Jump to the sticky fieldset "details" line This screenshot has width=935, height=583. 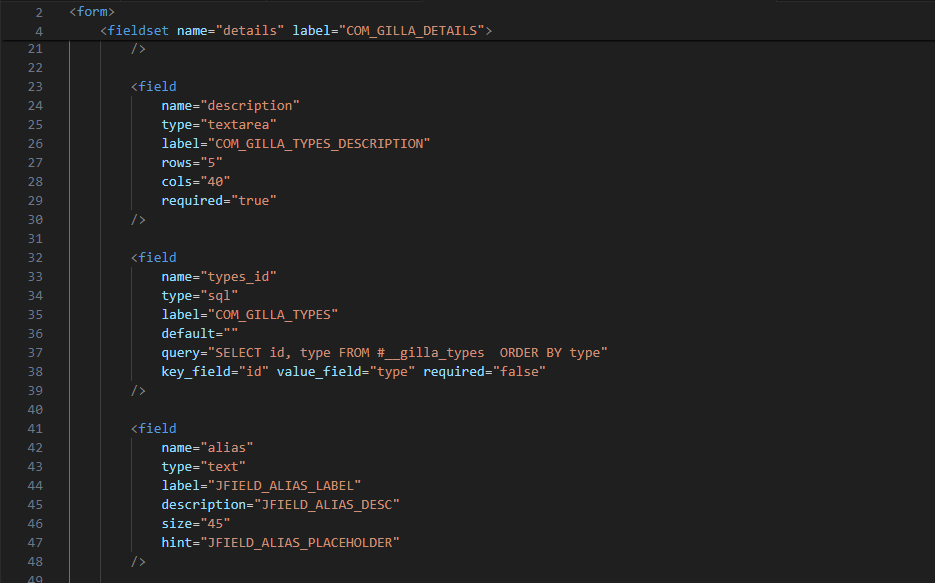click(x=295, y=30)
